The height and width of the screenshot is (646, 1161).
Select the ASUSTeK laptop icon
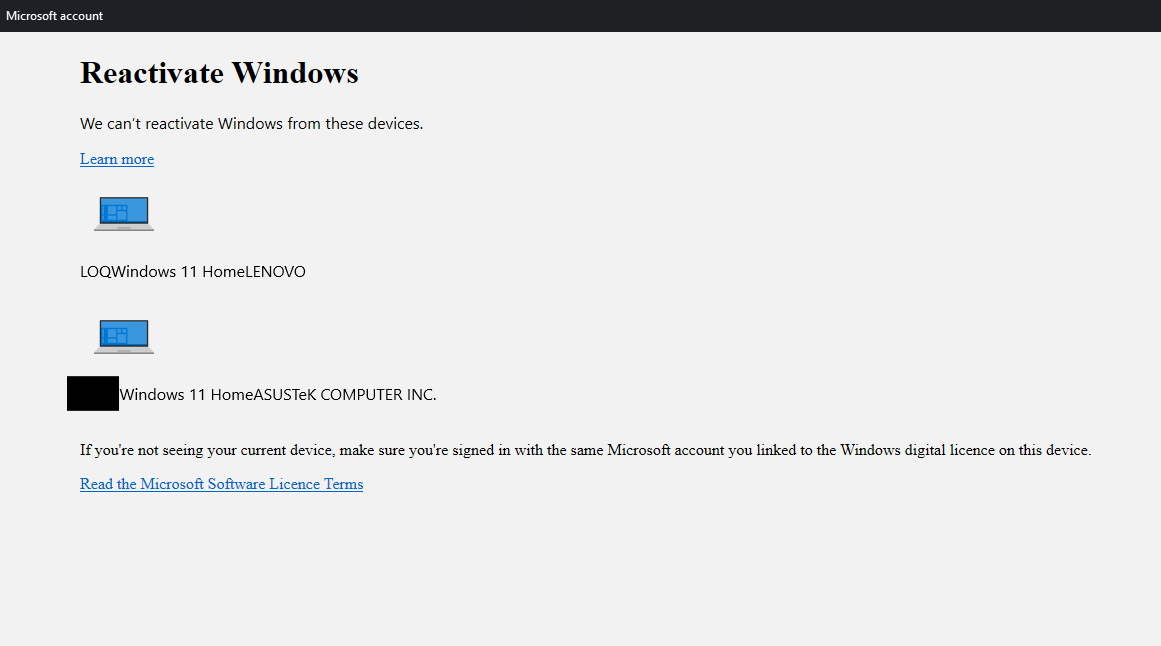124,337
